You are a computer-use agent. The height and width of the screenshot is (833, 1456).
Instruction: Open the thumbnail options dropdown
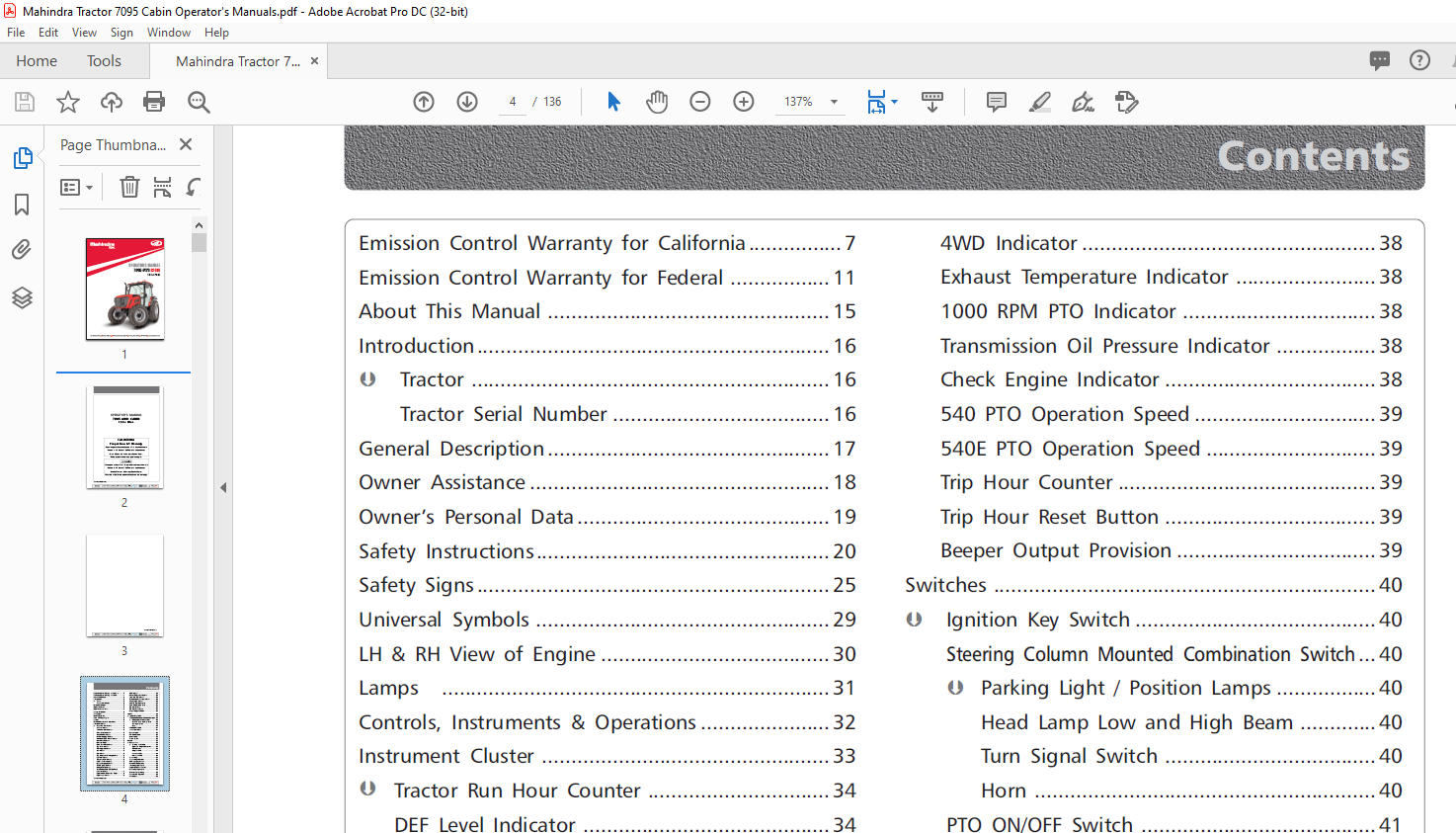77,187
